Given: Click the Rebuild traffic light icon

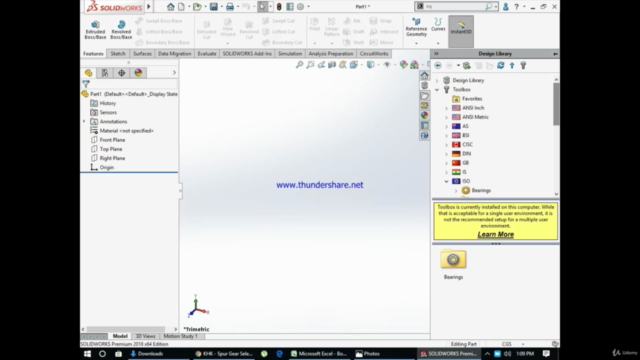Looking at the screenshot, I should point(279,7).
